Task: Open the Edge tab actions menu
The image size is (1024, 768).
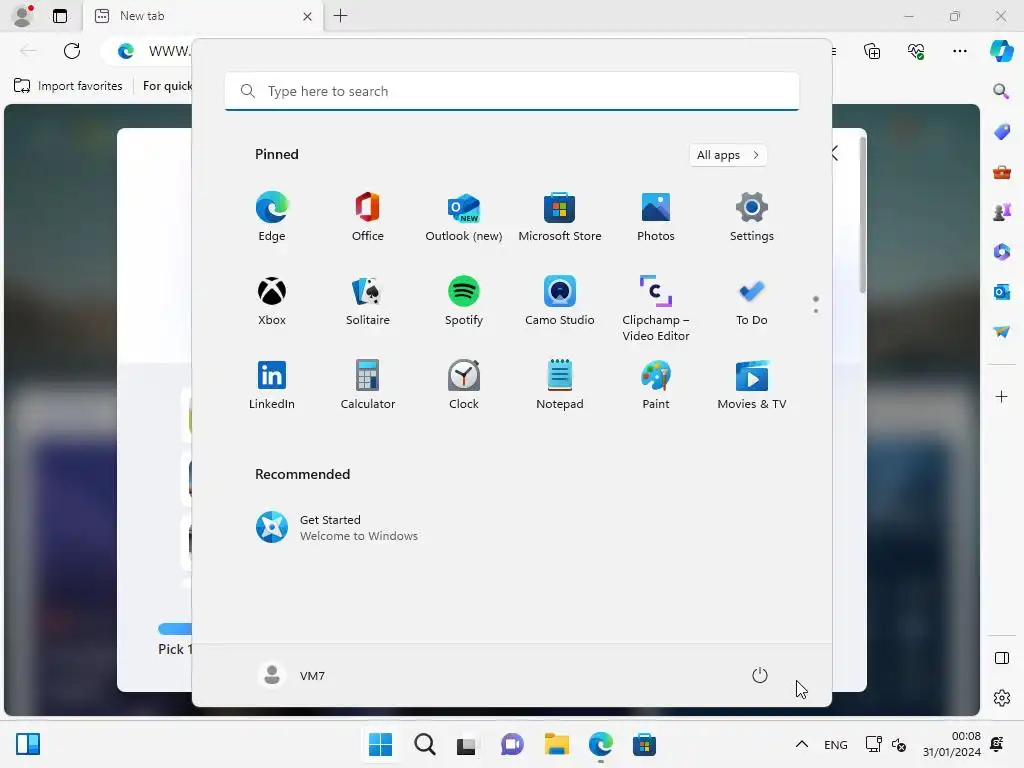Action: 60,16
